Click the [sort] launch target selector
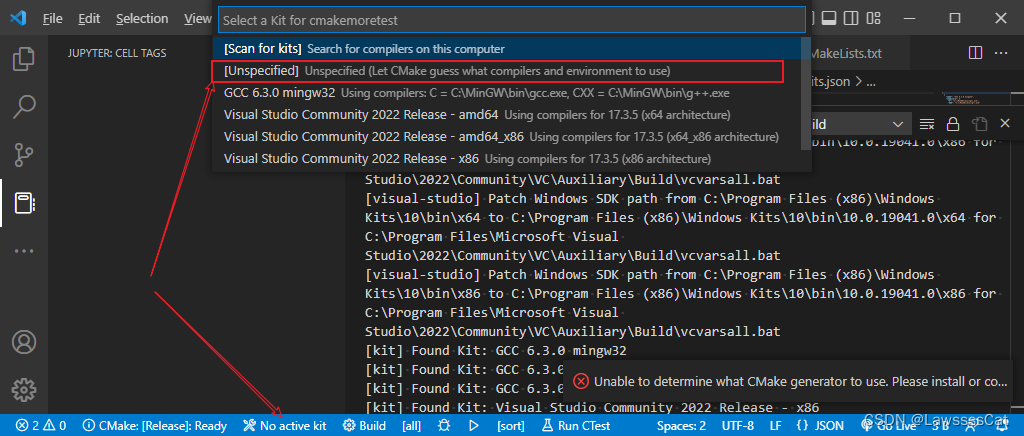Viewport: 1024px width, 436px height. [511, 426]
